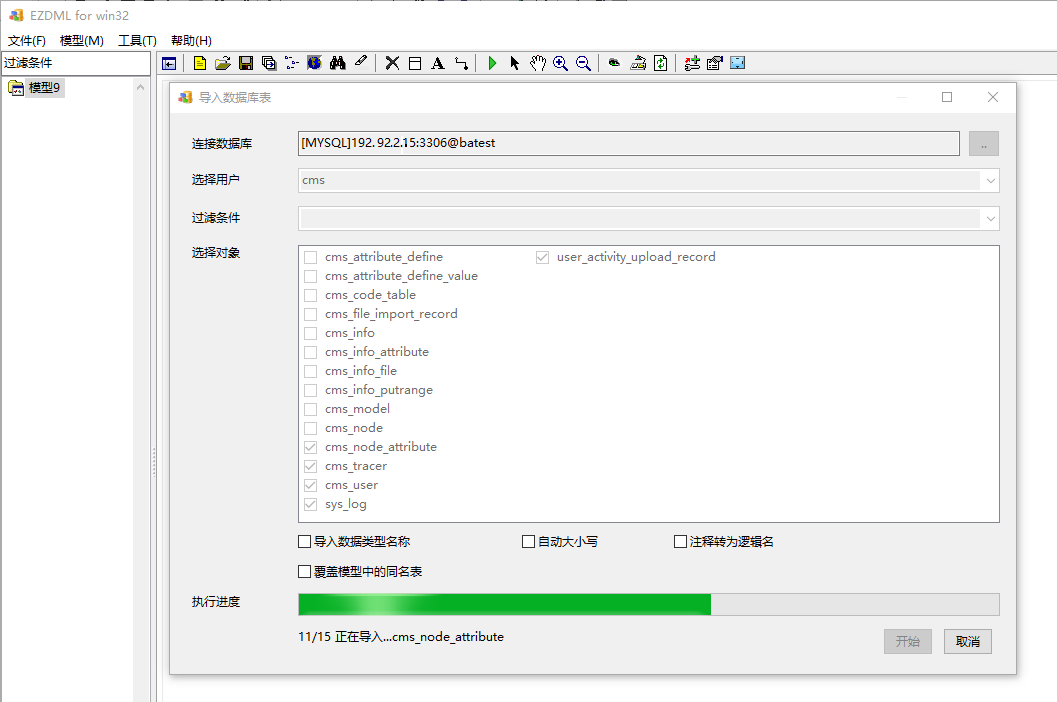1057x702 pixels.
Task: Check the cms_info_file checkbox
Action: coord(310,372)
